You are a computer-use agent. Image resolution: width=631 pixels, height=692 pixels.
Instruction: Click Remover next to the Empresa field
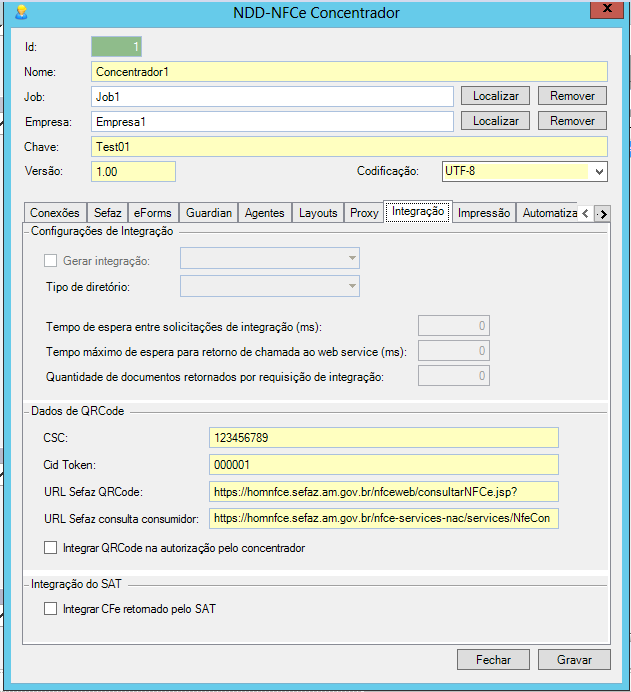tap(572, 121)
